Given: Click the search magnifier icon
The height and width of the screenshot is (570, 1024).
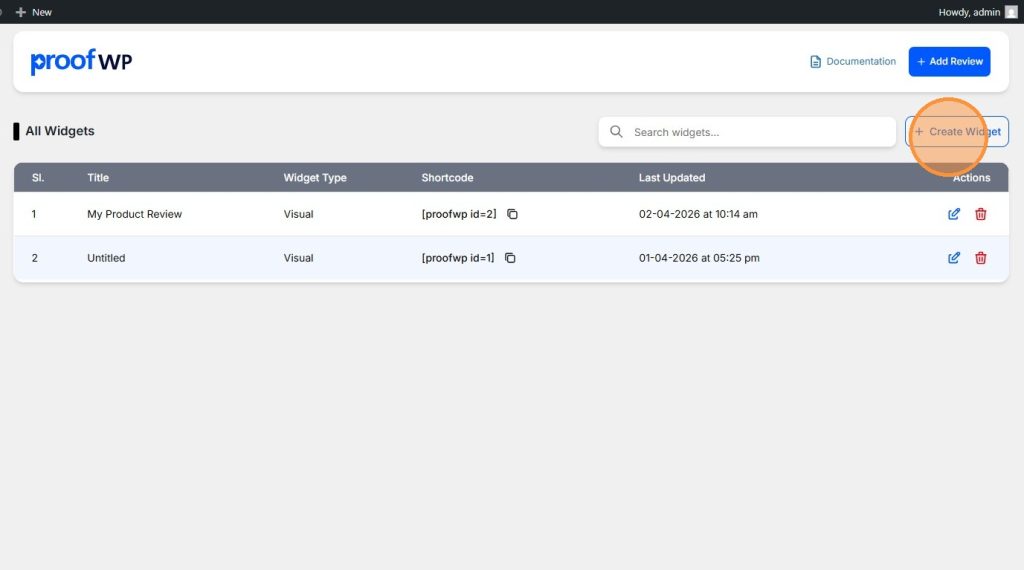Looking at the screenshot, I should point(616,132).
